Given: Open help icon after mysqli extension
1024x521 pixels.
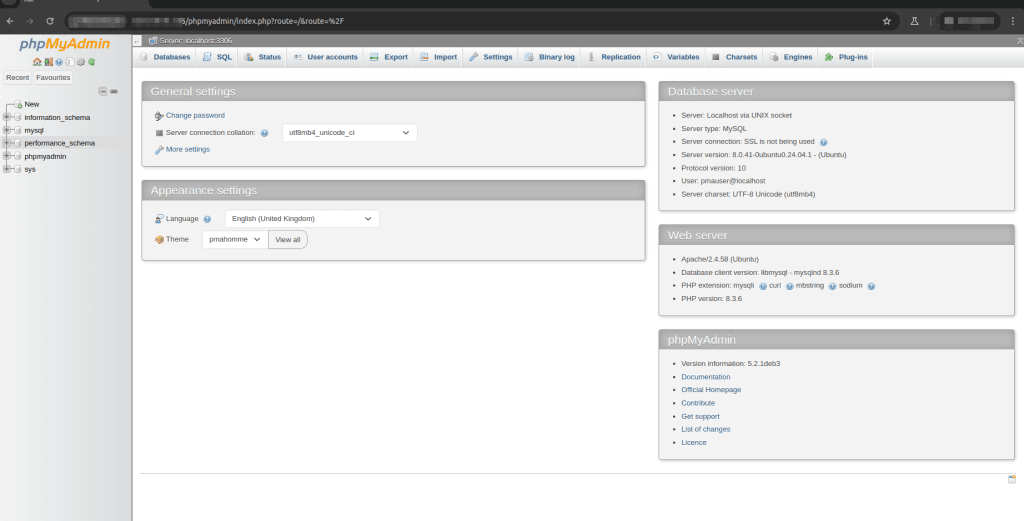Looking at the screenshot, I should [763, 286].
